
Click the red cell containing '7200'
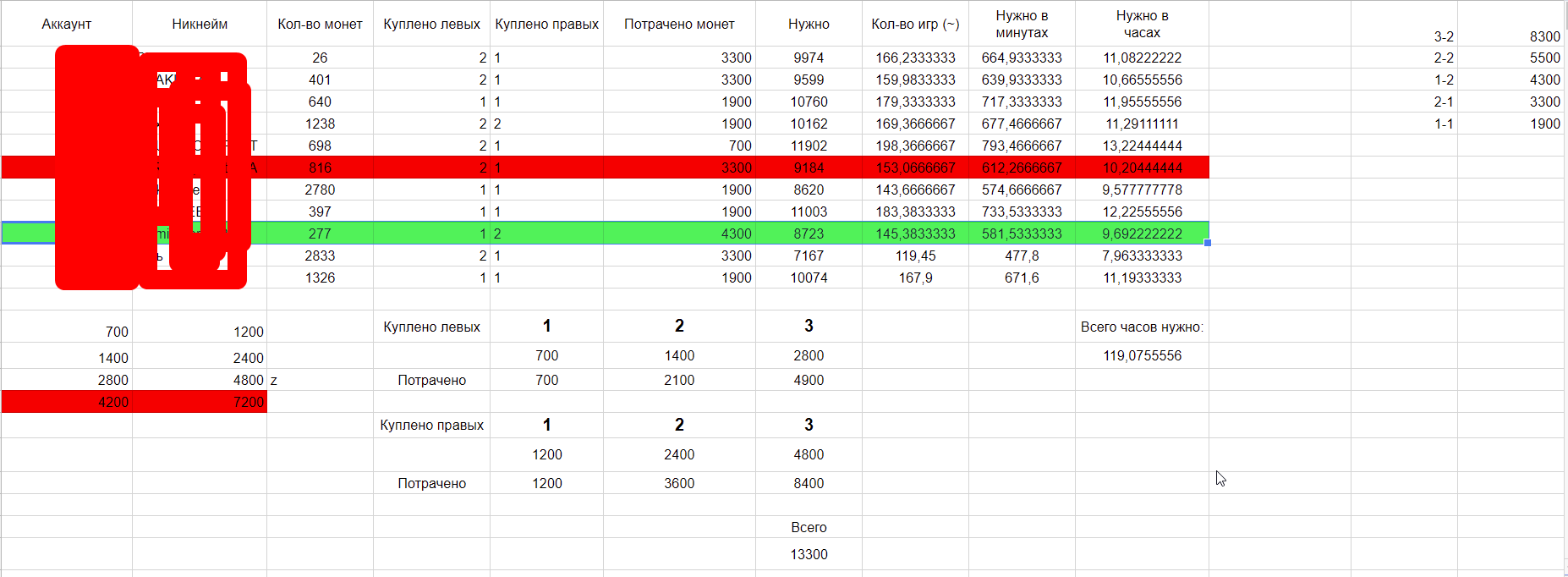(x=200, y=402)
